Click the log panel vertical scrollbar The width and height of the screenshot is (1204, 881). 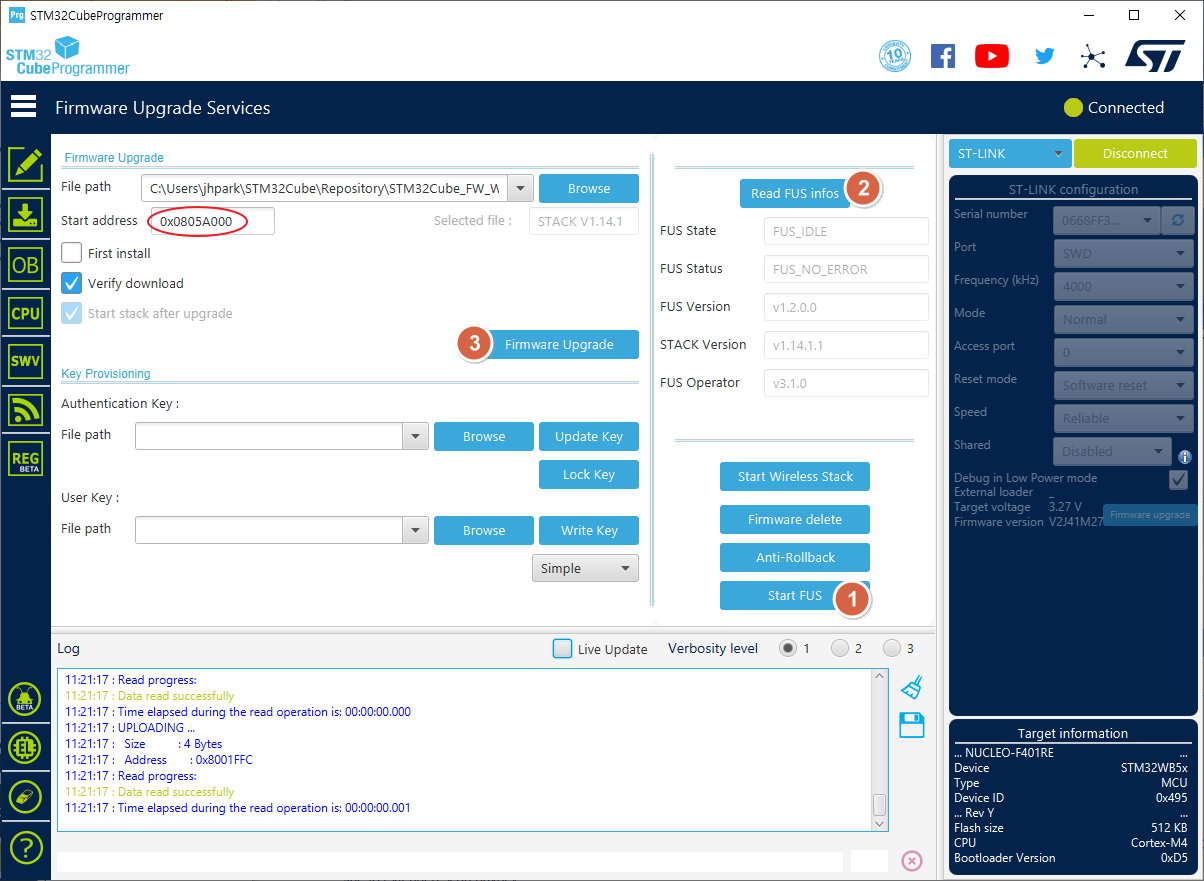880,749
